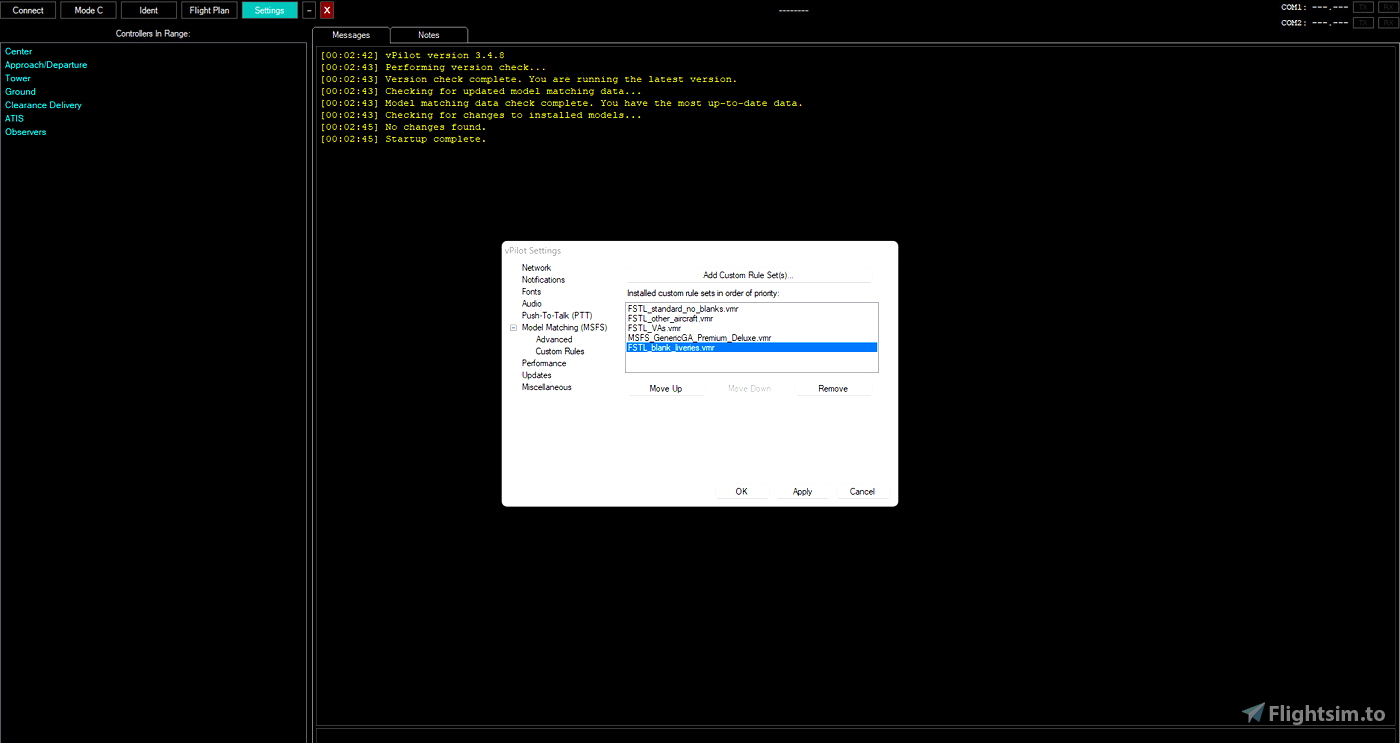Open the Audio settings category
Viewport: 1400px width, 743px height.
[531, 303]
